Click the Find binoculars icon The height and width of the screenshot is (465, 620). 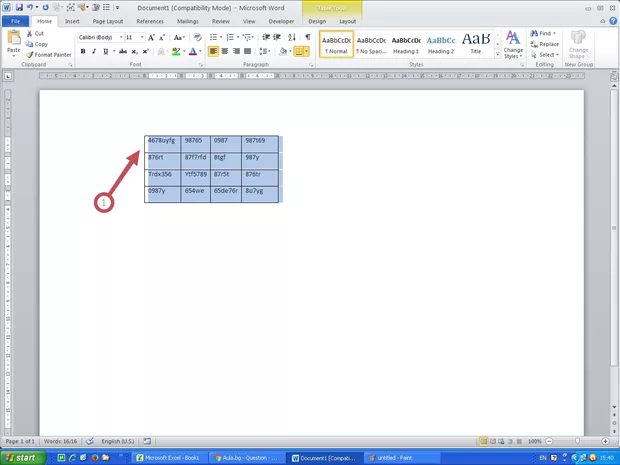pos(533,33)
